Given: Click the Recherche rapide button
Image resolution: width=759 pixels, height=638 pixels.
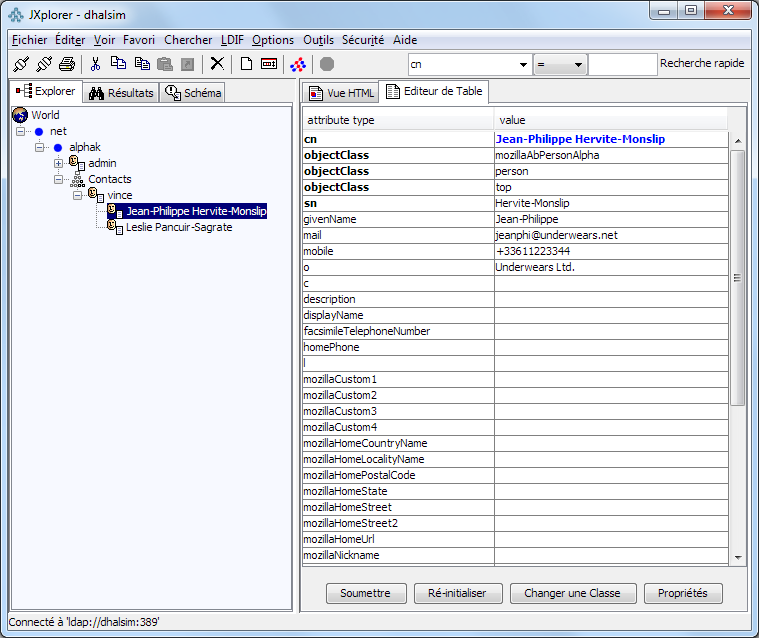Looking at the screenshot, I should (x=702, y=63).
